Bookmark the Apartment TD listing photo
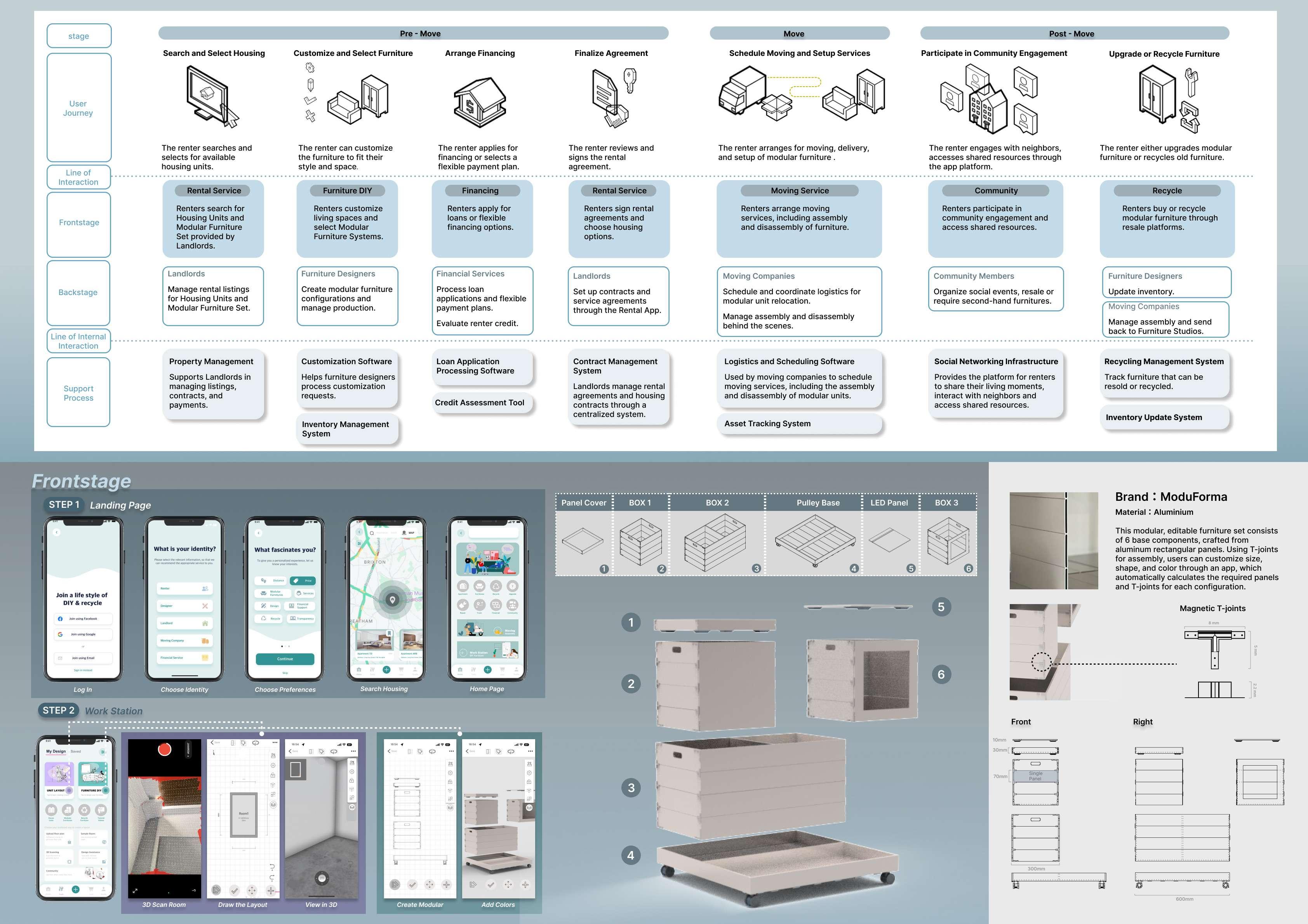Screen dimensions: 1308x924 389,634
